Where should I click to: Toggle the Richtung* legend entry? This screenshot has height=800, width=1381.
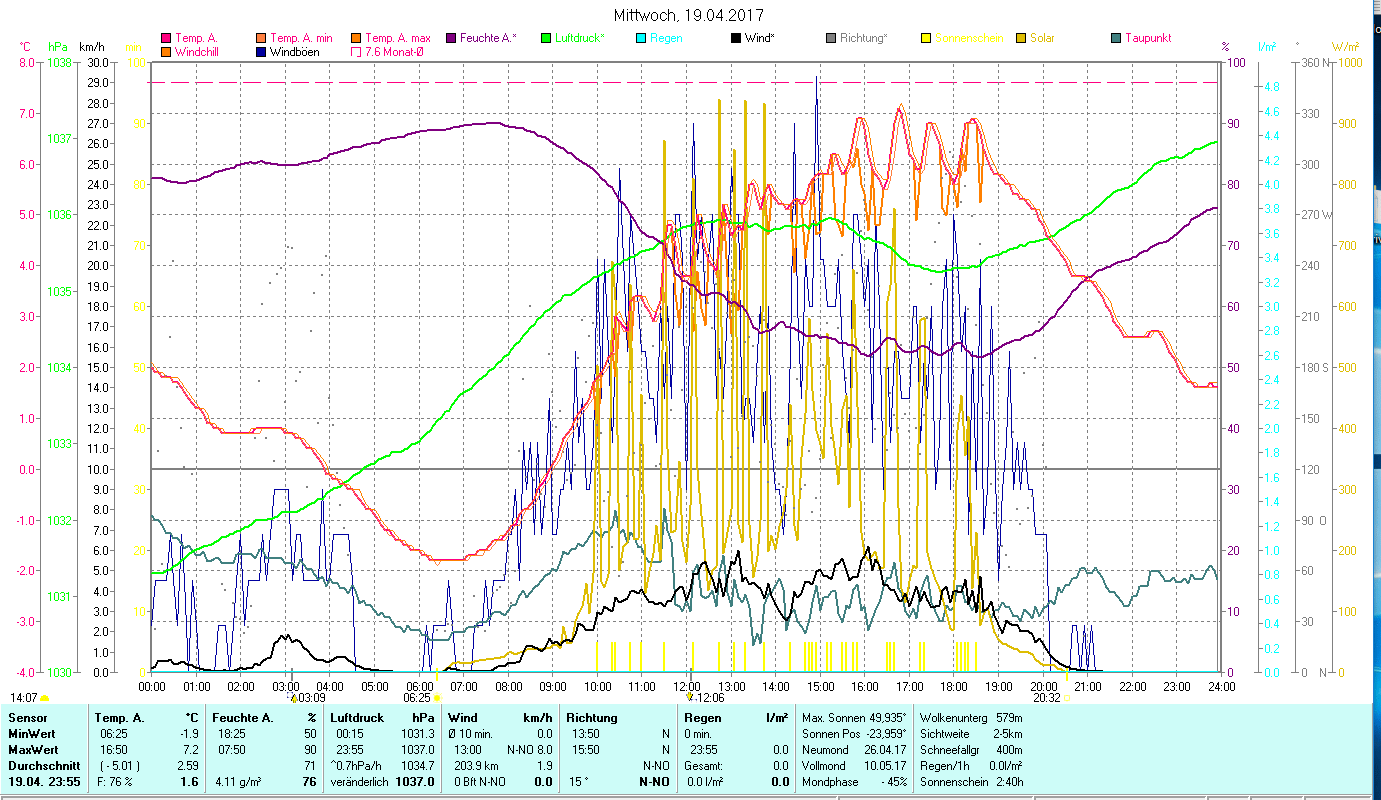tap(857, 39)
